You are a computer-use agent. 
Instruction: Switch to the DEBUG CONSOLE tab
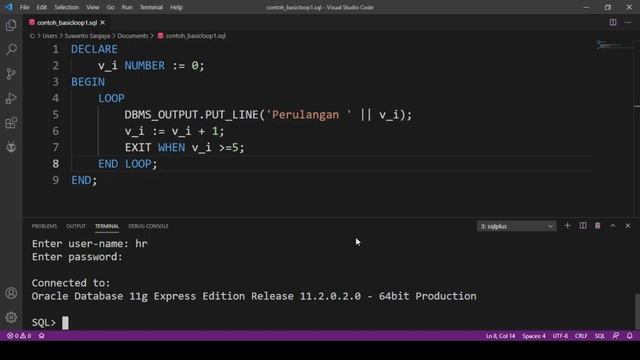pyautogui.click(x=148, y=226)
